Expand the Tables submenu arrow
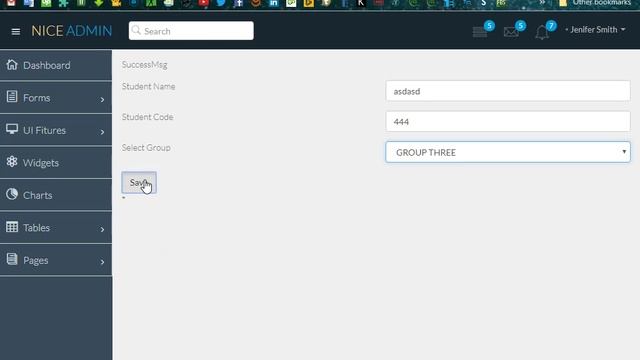 click(x=102, y=229)
